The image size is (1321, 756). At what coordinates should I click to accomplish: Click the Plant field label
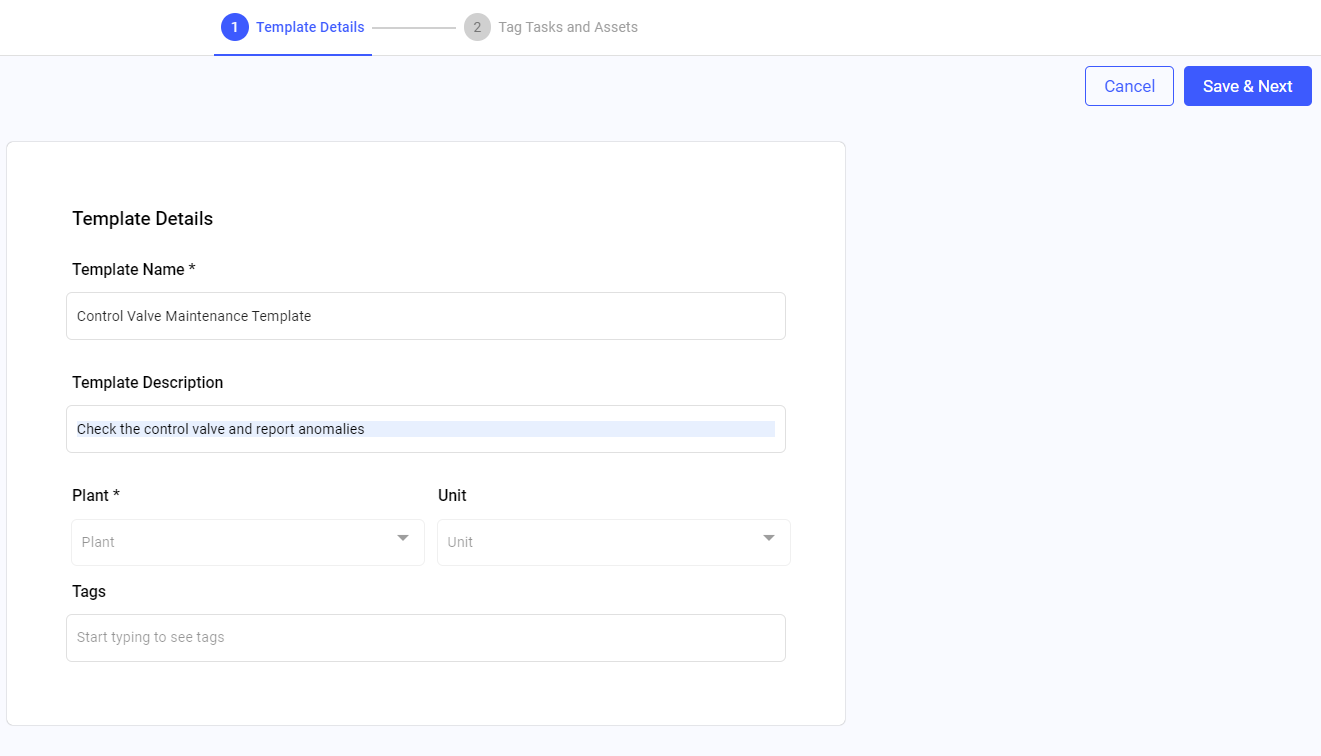coord(95,495)
